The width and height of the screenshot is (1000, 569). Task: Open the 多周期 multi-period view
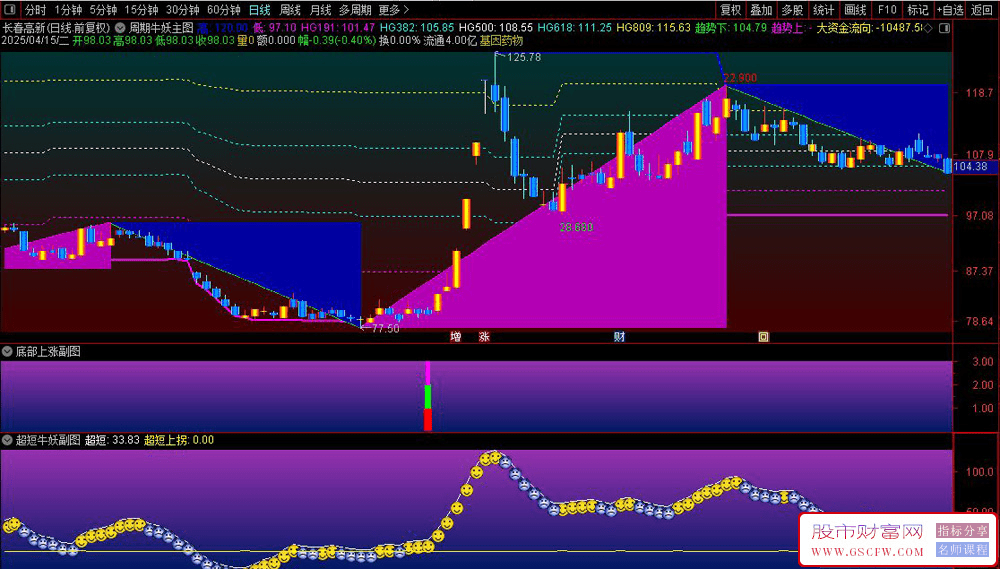pos(354,10)
